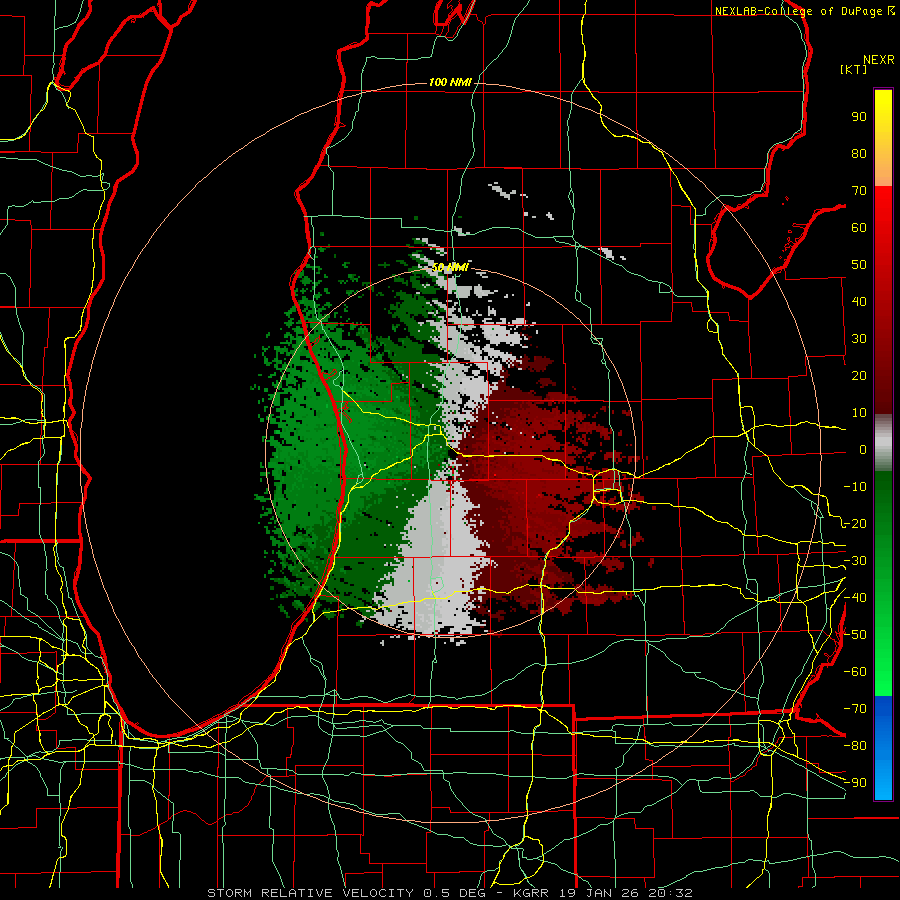
Task: Click the [KT] units label
Action: click(854, 69)
